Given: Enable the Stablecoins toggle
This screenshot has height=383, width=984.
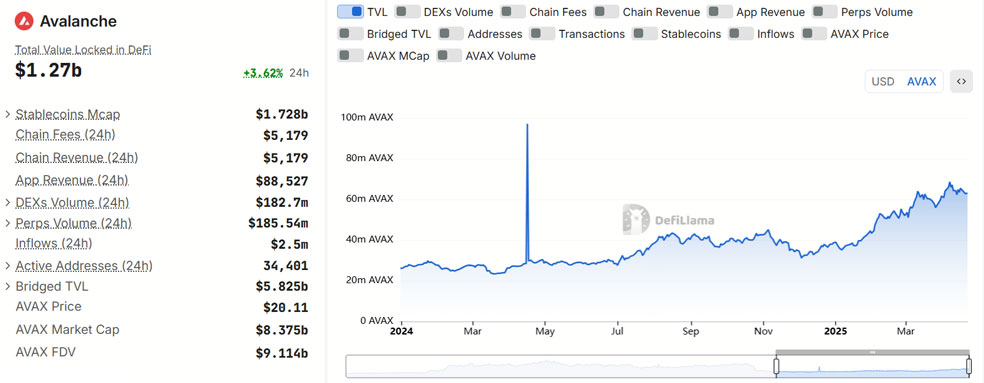Looking at the screenshot, I should (645, 34).
